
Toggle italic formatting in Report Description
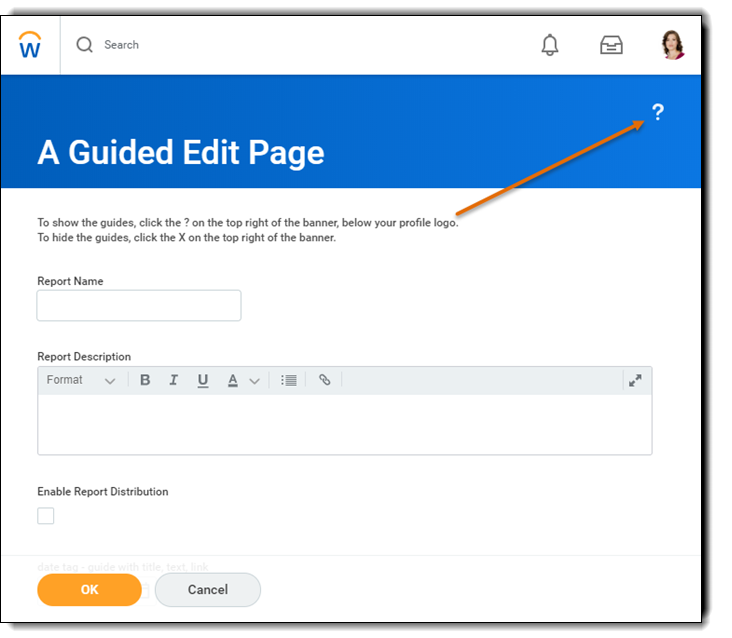pyautogui.click(x=173, y=380)
